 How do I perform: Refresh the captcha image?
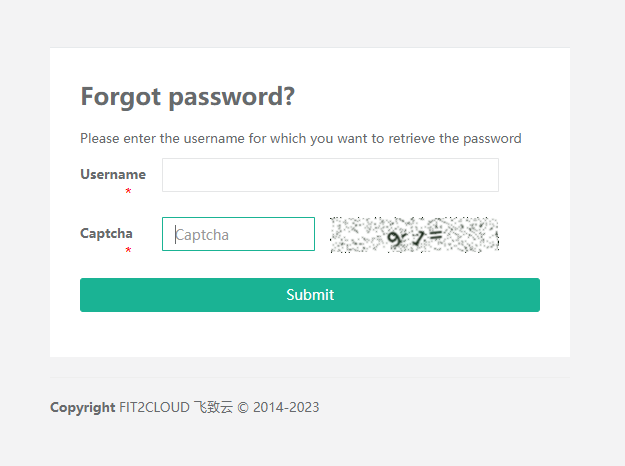click(x=414, y=235)
